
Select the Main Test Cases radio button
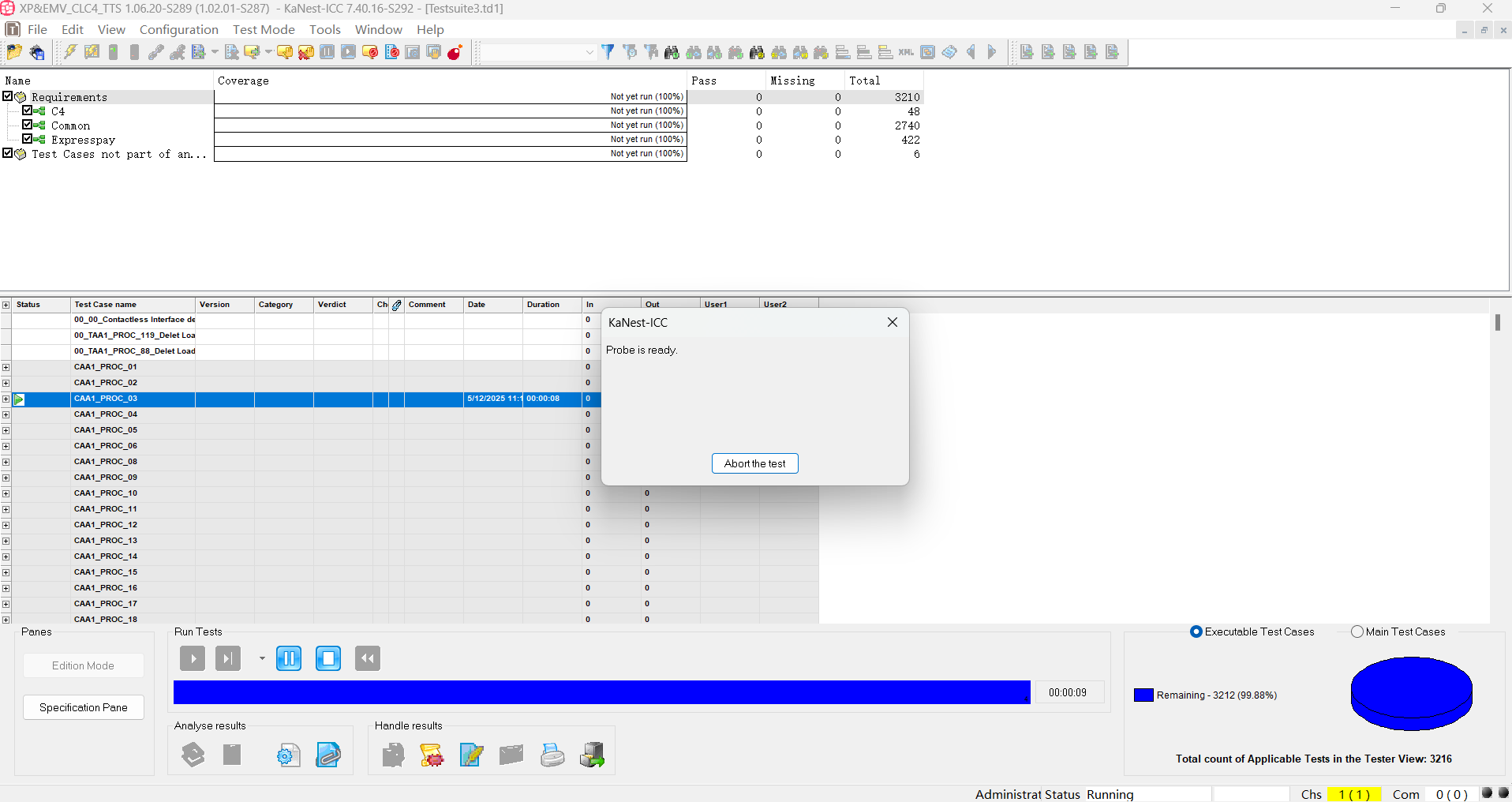point(1357,631)
